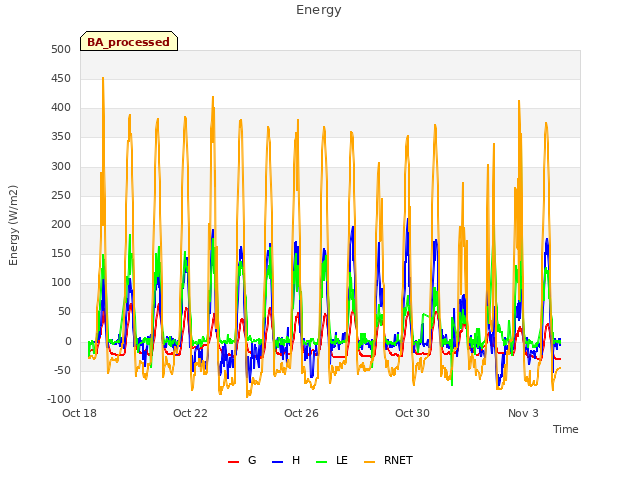Click the highest RNET peak near 450
This screenshot has width=640, height=480.
point(103,78)
